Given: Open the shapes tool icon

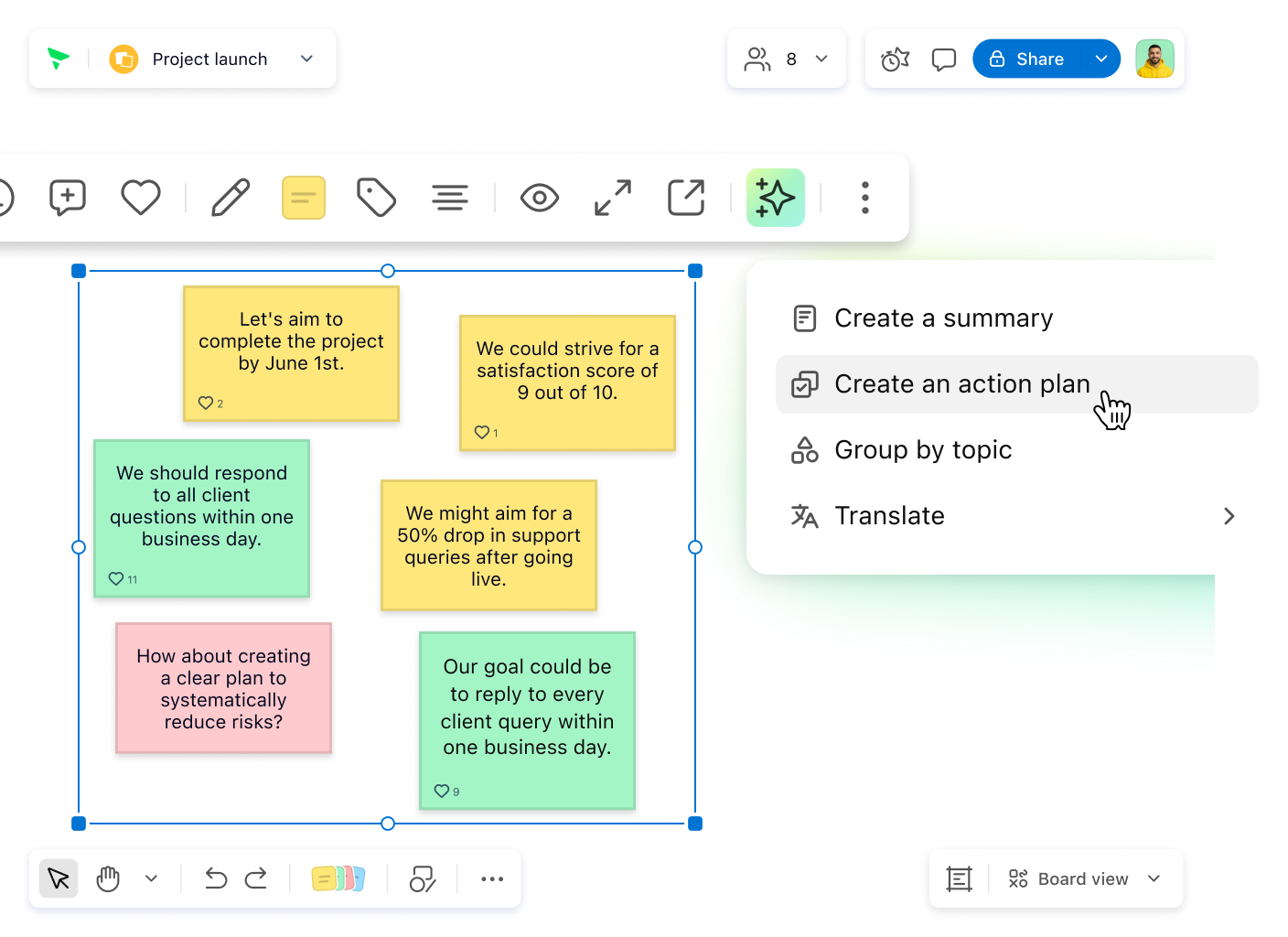Looking at the screenshot, I should pyautogui.click(x=423, y=878).
